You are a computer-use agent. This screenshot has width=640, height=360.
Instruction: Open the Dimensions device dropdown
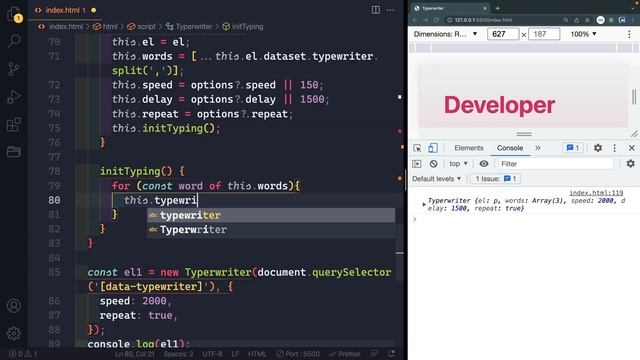pos(445,34)
